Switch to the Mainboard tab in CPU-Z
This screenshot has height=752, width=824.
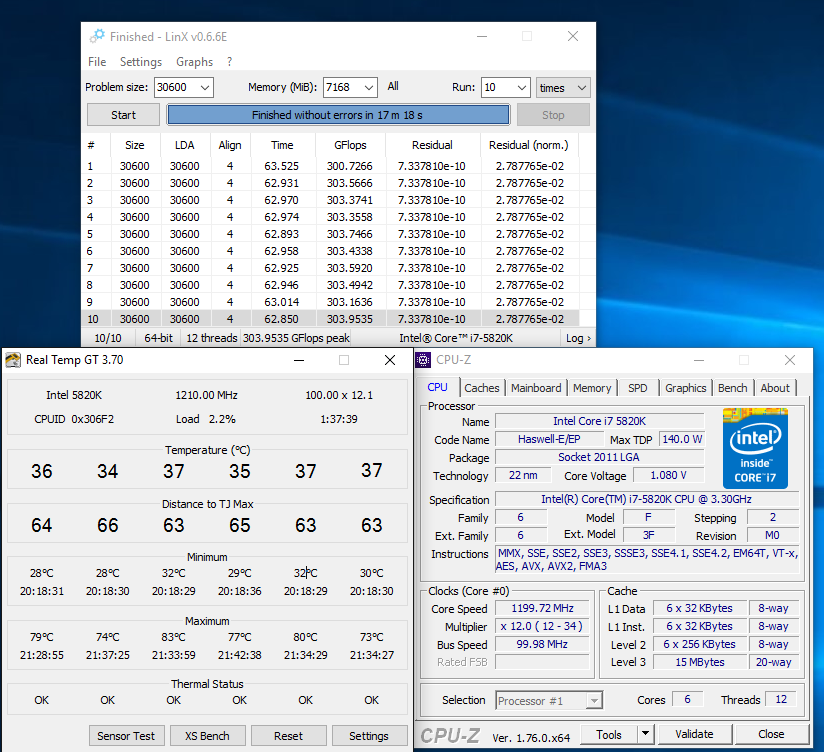(x=536, y=388)
